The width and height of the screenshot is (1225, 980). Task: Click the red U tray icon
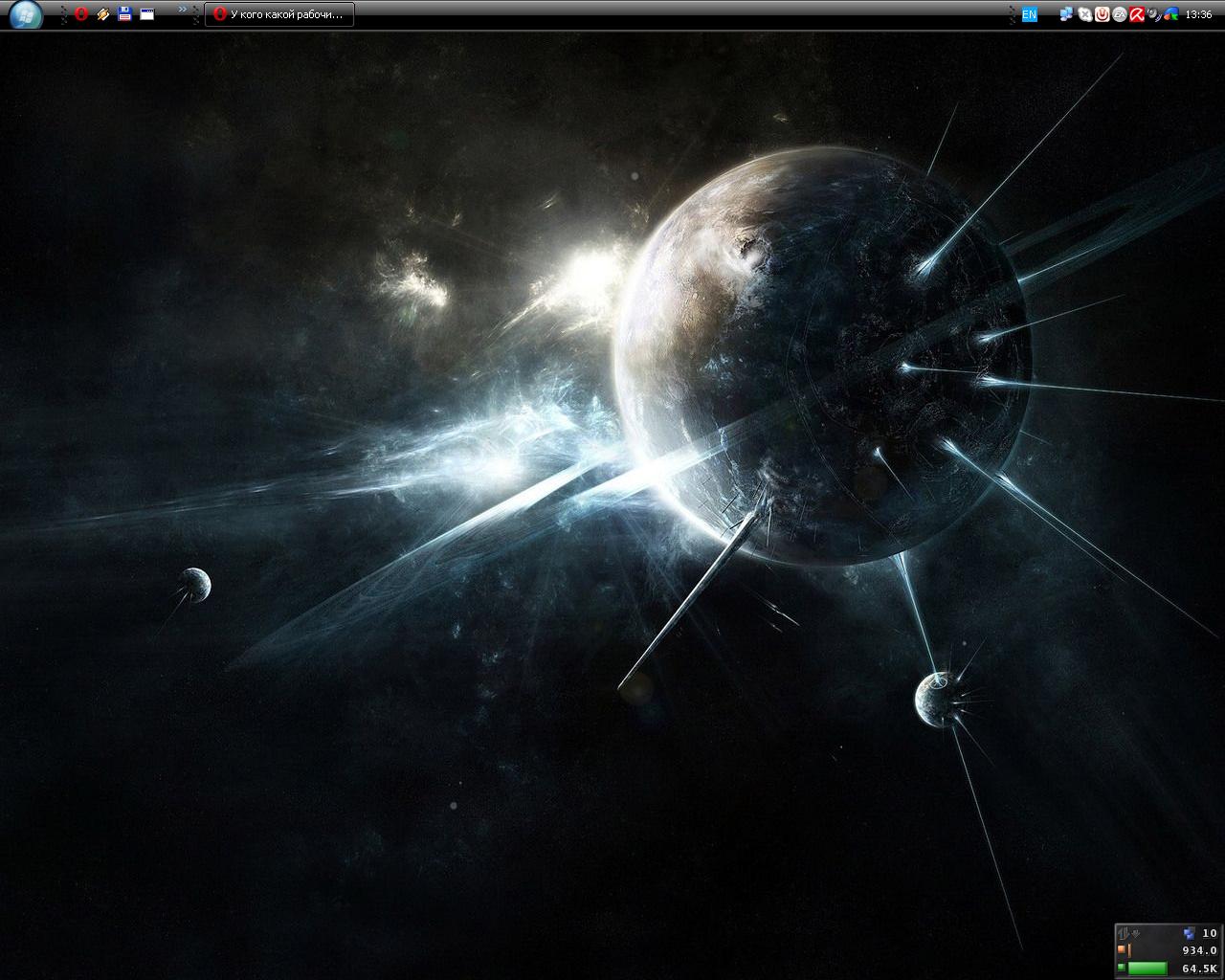(1102, 14)
